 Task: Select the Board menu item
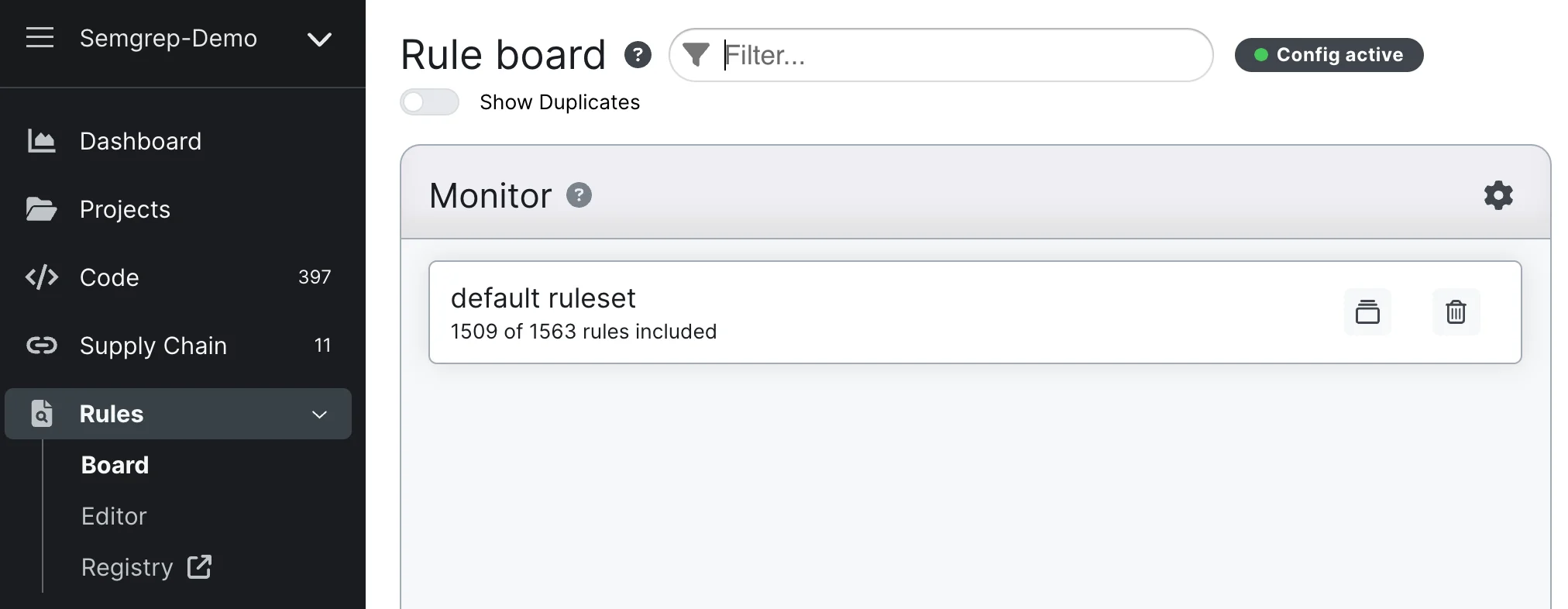pyautogui.click(x=114, y=465)
